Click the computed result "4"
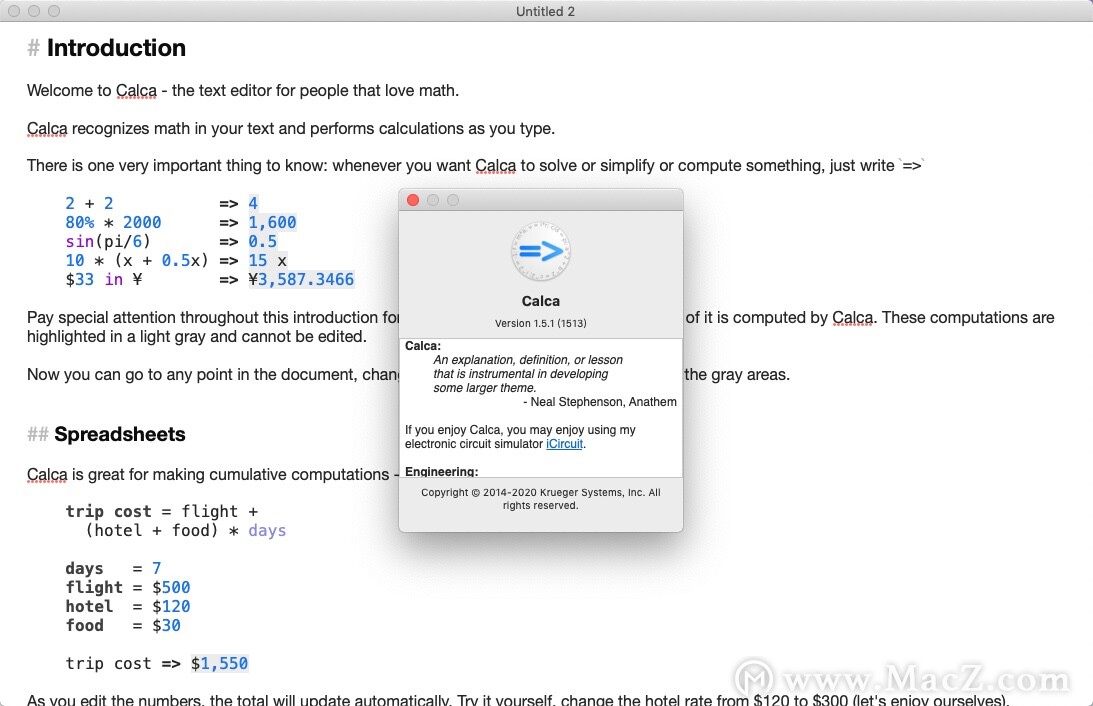Viewport: 1093px width, 706px height. pos(253,204)
